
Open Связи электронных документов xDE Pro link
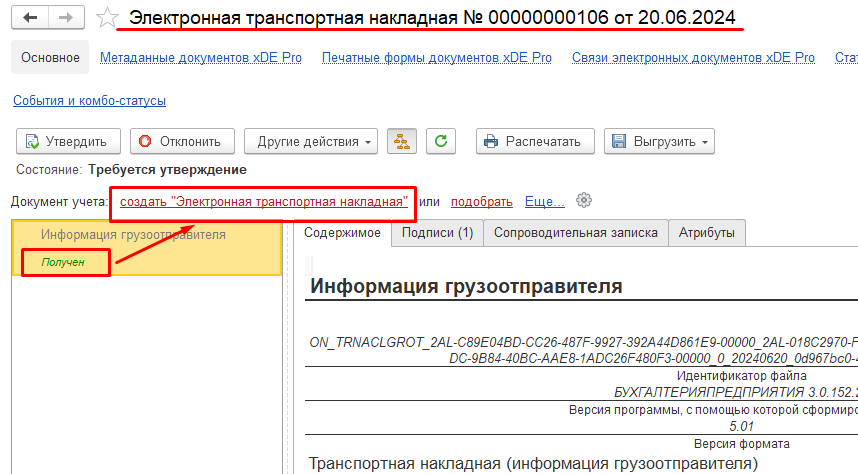click(693, 57)
